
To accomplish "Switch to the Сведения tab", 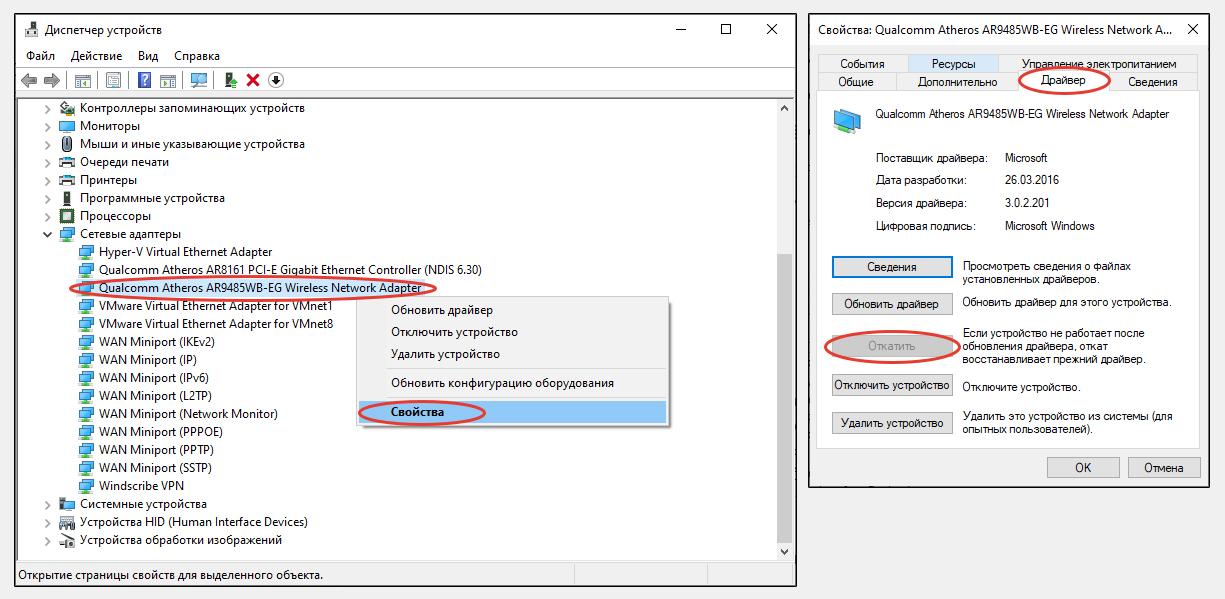I will click(x=1152, y=82).
